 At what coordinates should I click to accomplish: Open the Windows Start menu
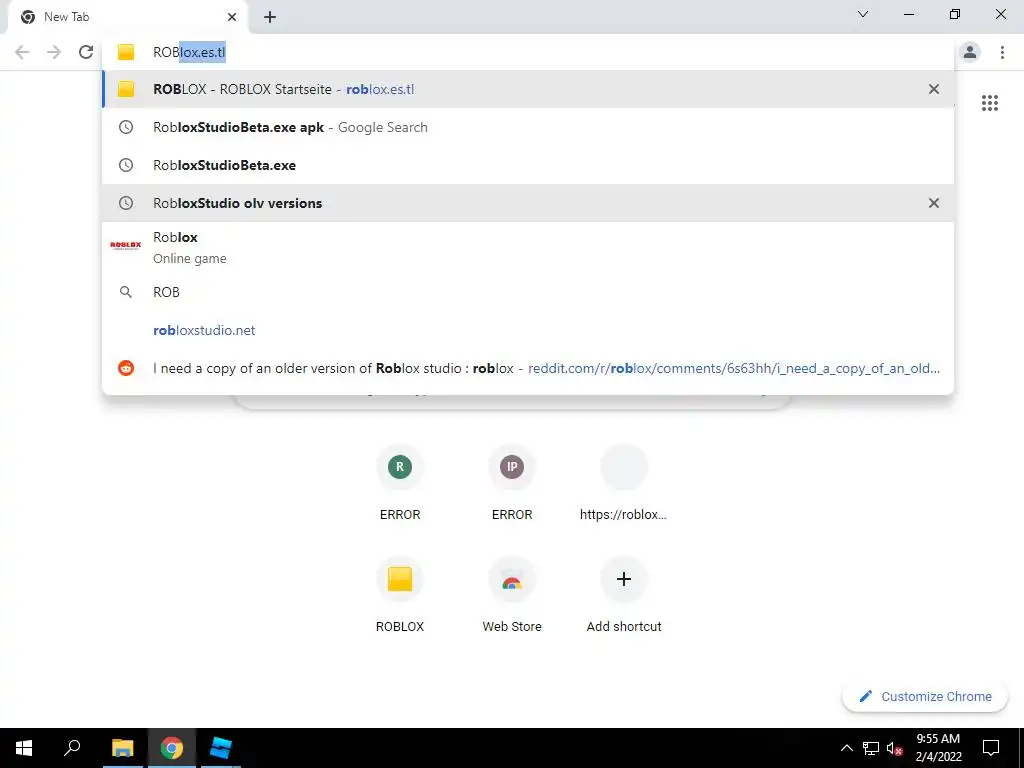(x=24, y=748)
